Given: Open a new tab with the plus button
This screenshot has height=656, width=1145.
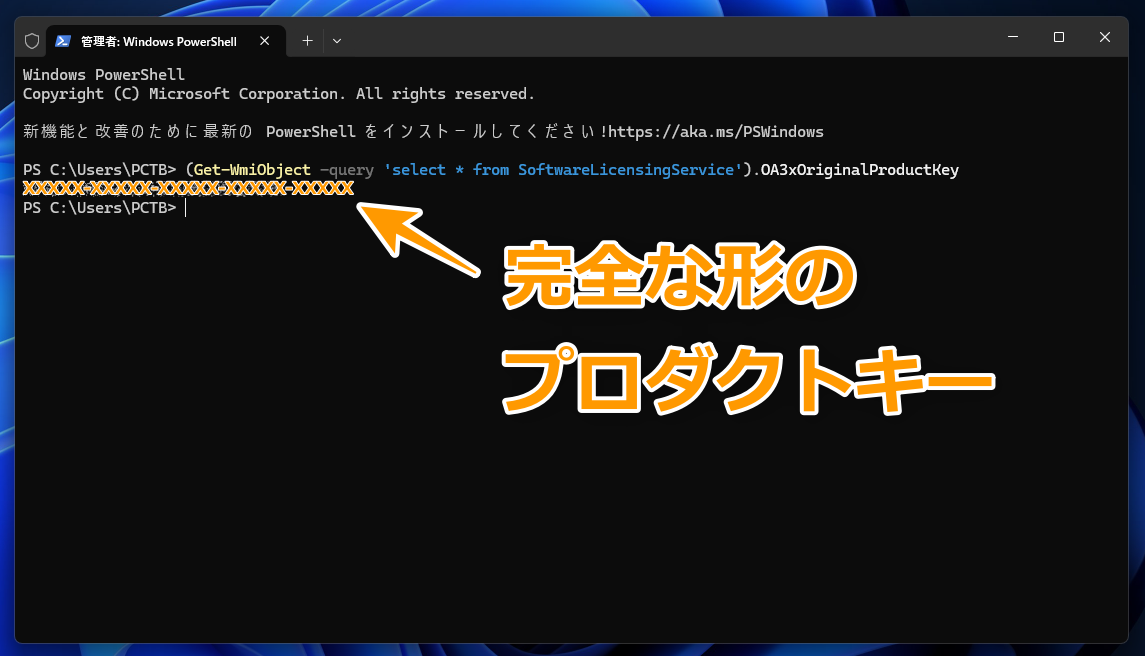Looking at the screenshot, I should coord(307,41).
